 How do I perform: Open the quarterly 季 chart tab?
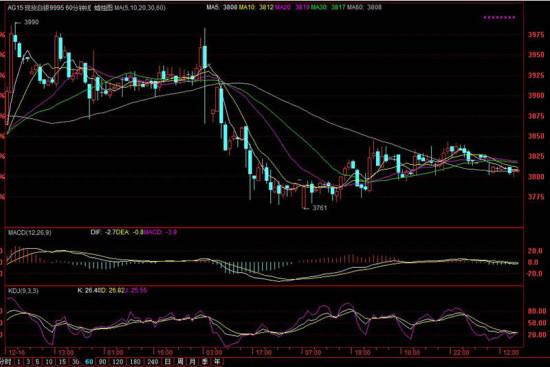click(204, 362)
